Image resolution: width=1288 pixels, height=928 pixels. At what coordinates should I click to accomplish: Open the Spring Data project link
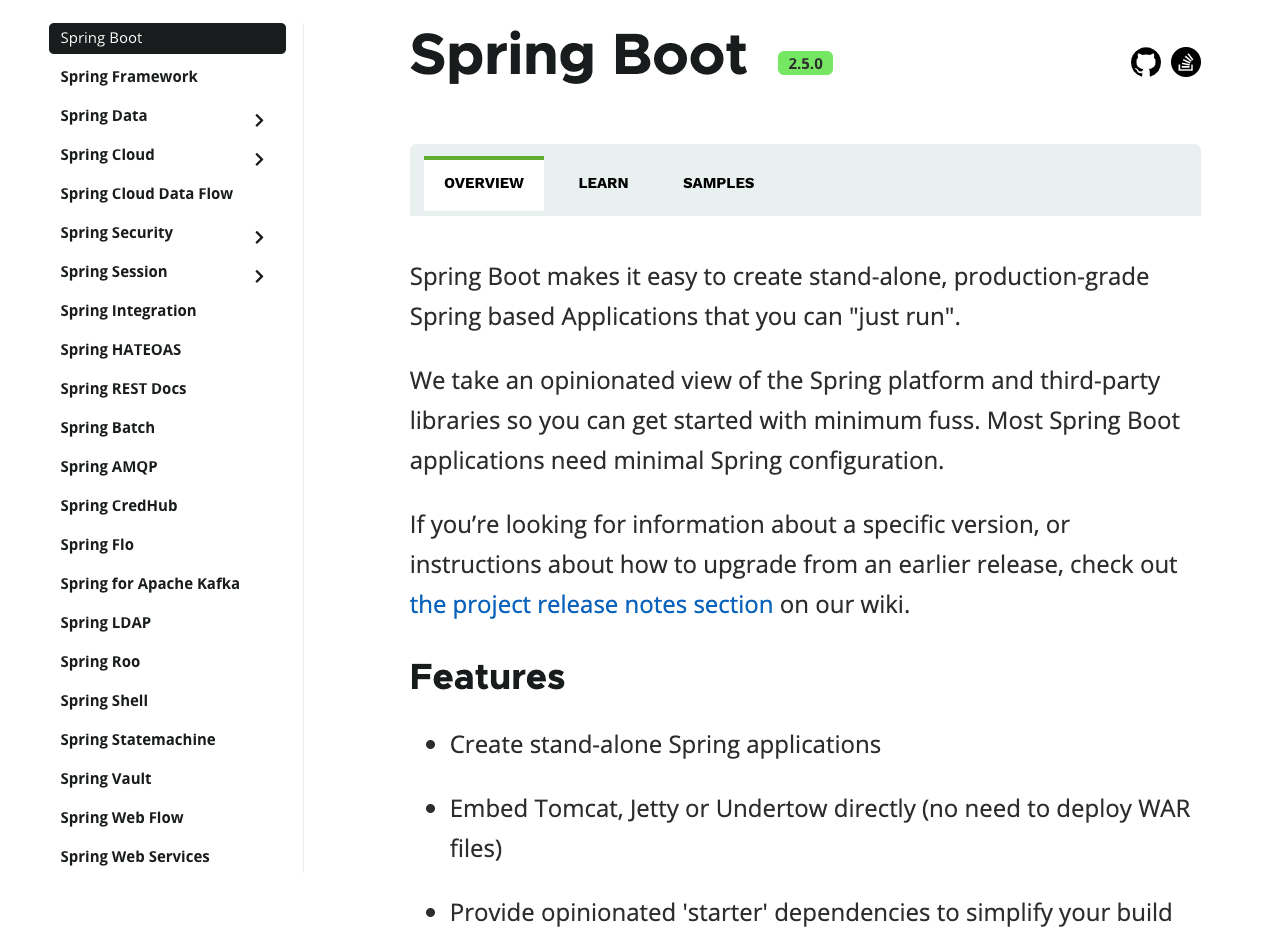click(104, 116)
